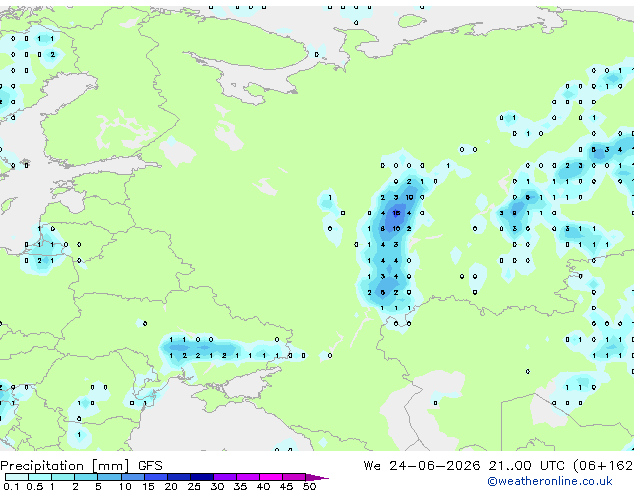The width and height of the screenshot is (634, 490).
Task: Click the '25' legend scale label
Action: [194, 486]
